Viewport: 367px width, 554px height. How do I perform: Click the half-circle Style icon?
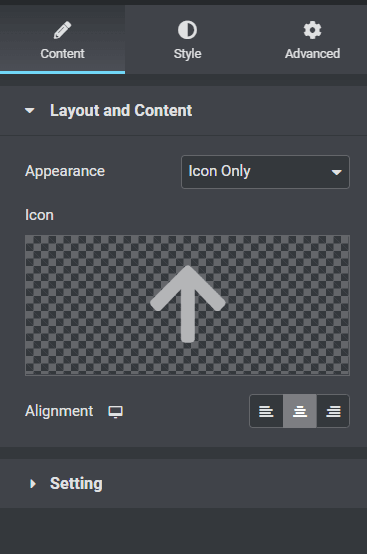coord(187,30)
